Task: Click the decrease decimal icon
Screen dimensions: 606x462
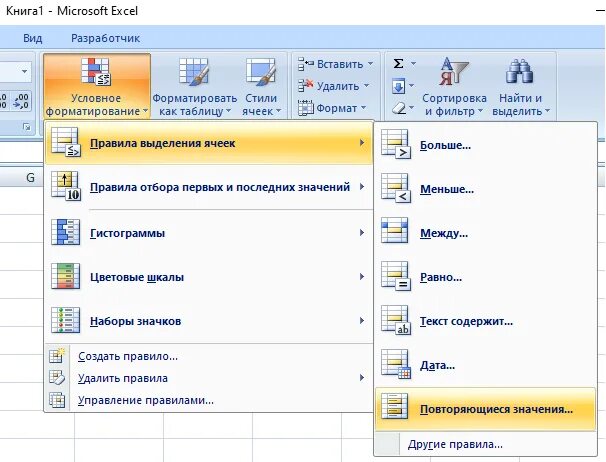Action: point(21,101)
